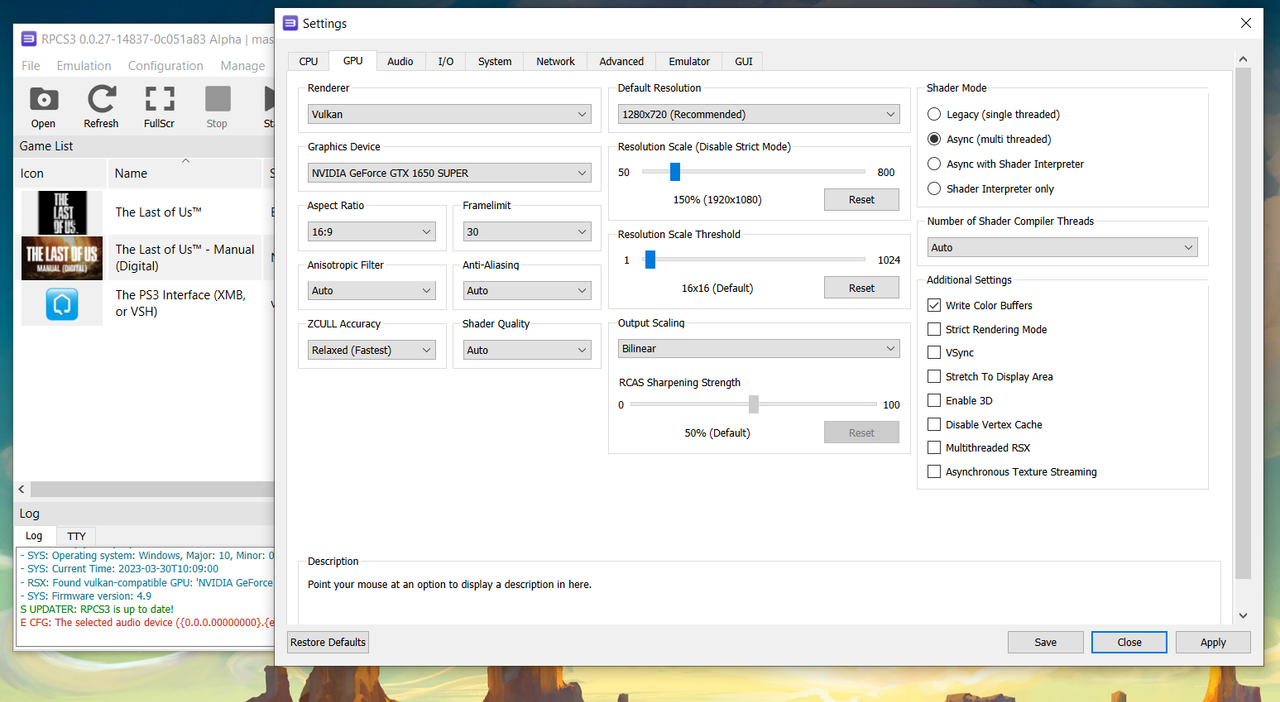The image size is (1280, 702).
Task: Open the File menu in RPCS3
Action: pyautogui.click(x=31, y=66)
